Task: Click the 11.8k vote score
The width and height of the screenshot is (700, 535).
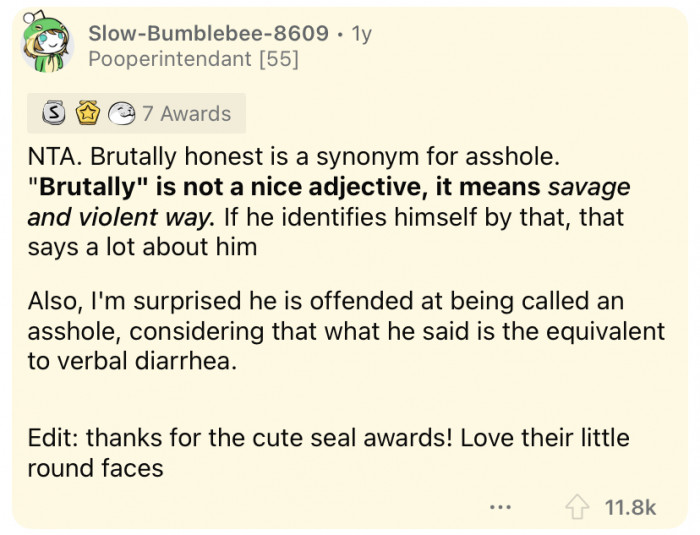Action: click(x=631, y=507)
